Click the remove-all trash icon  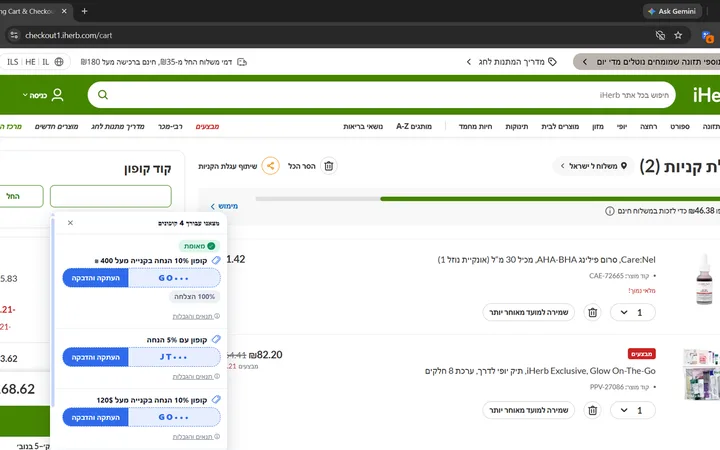(x=329, y=166)
